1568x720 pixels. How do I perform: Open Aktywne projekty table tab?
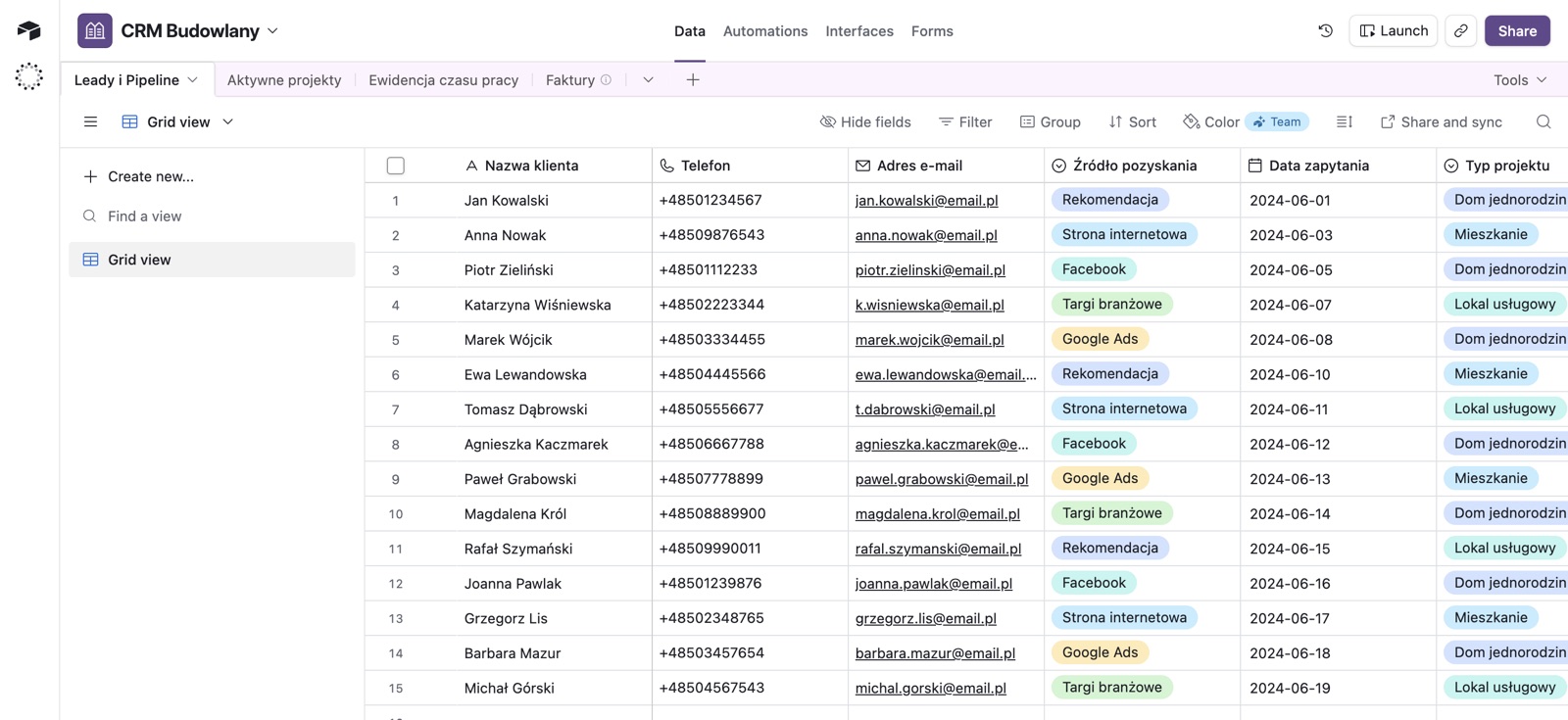click(284, 79)
